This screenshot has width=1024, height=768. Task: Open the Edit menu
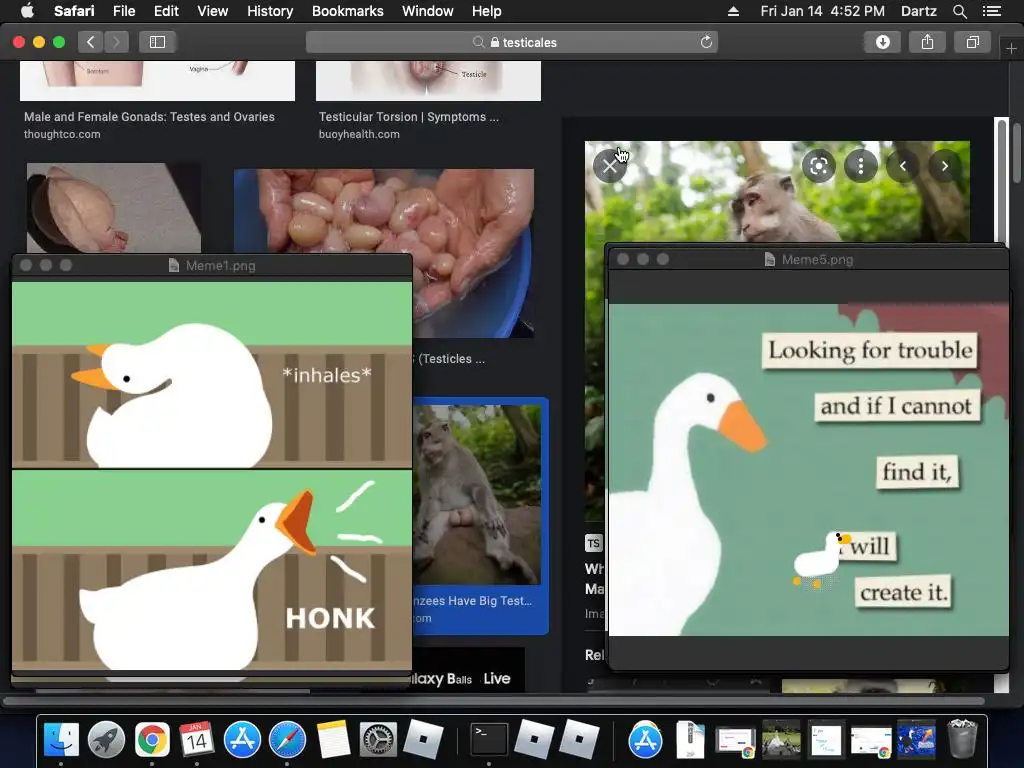[x=166, y=11]
